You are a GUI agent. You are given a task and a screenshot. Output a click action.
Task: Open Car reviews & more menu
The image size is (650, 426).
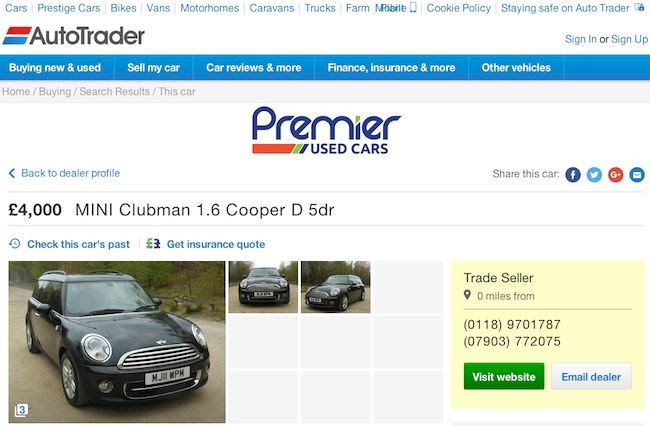(254, 68)
